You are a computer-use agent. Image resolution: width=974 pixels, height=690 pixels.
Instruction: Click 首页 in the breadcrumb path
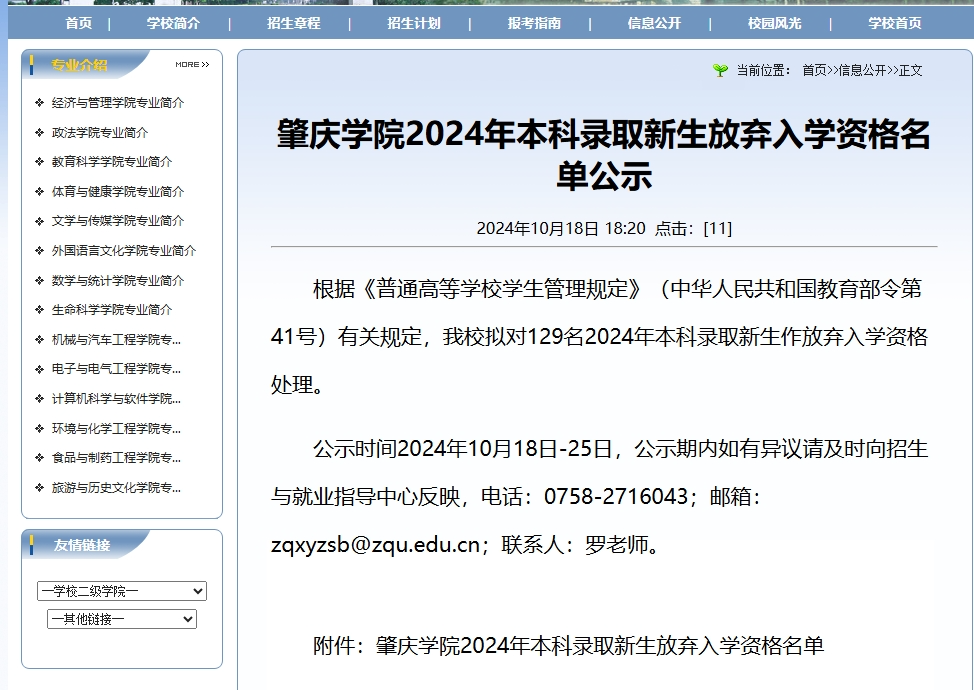point(814,70)
